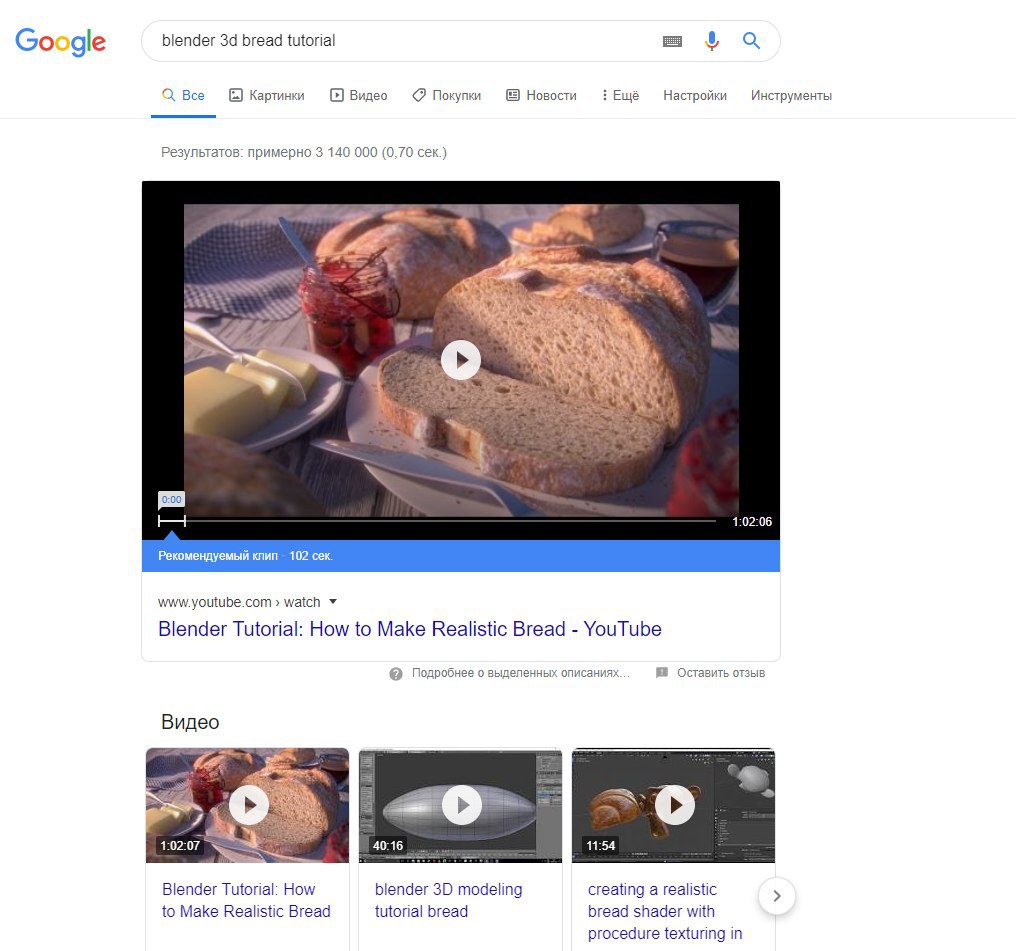
Task: Play the 1:02:07 Realistic Bread video thumbnail
Action: point(248,805)
